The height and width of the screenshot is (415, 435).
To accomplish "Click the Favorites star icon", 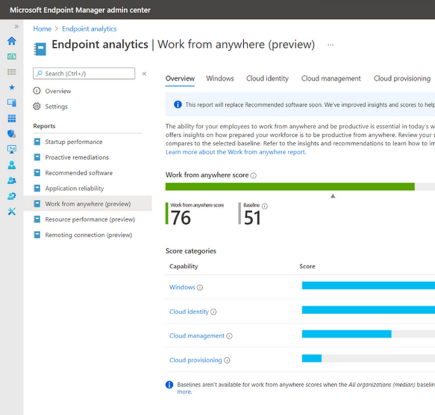I will pos(12,87).
